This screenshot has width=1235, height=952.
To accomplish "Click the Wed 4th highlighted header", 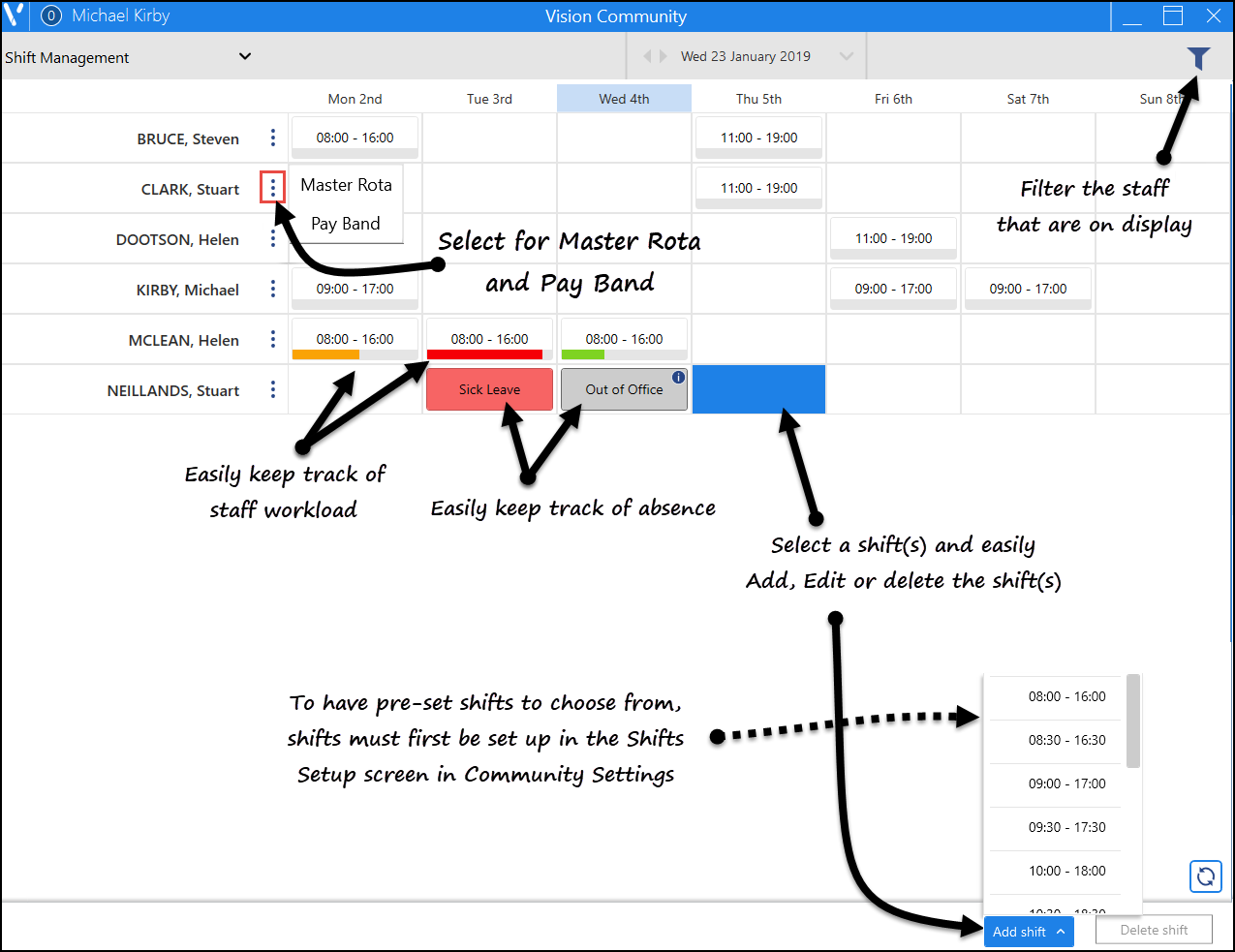I will click(624, 99).
